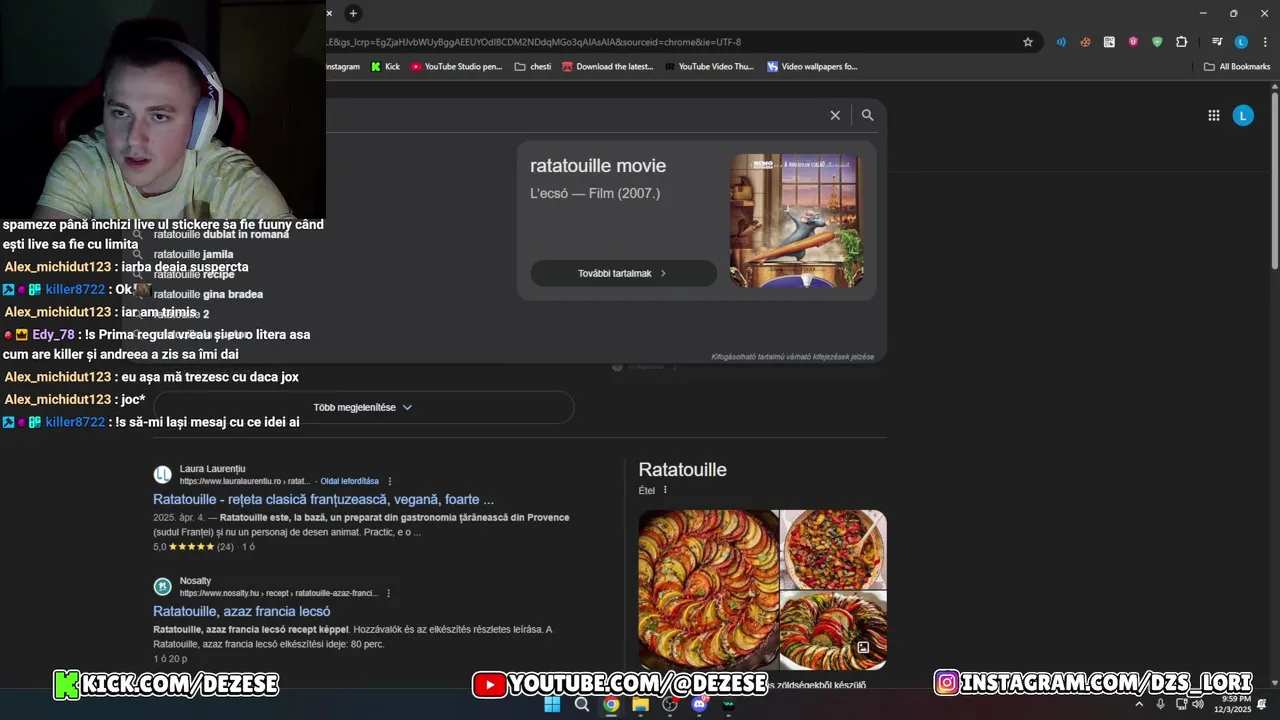The height and width of the screenshot is (720, 1280).
Task: Open Windows taskbar Search
Action: pyautogui.click(x=582, y=704)
